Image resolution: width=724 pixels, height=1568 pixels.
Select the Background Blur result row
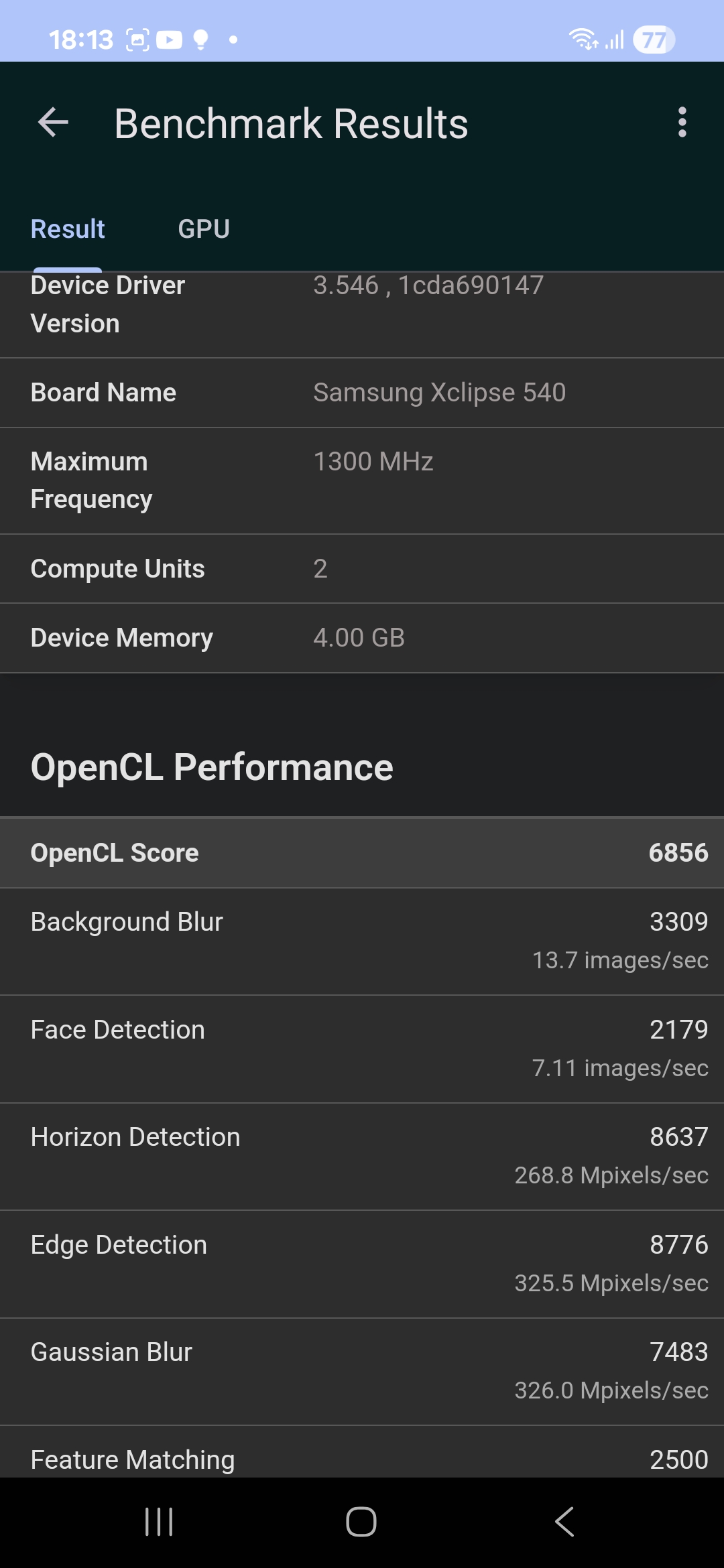[x=362, y=941]
